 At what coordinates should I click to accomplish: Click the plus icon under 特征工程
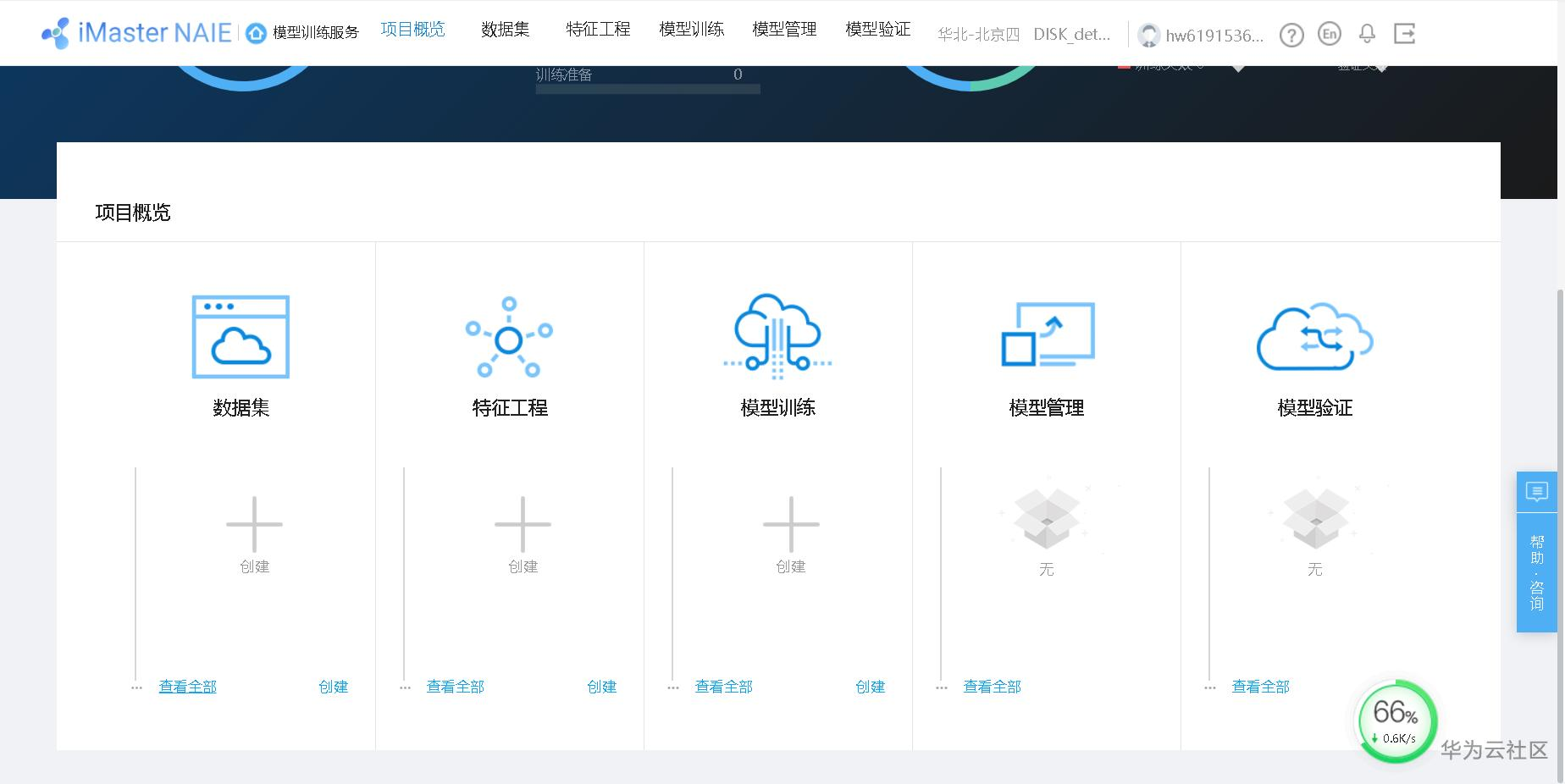point(523,524)
